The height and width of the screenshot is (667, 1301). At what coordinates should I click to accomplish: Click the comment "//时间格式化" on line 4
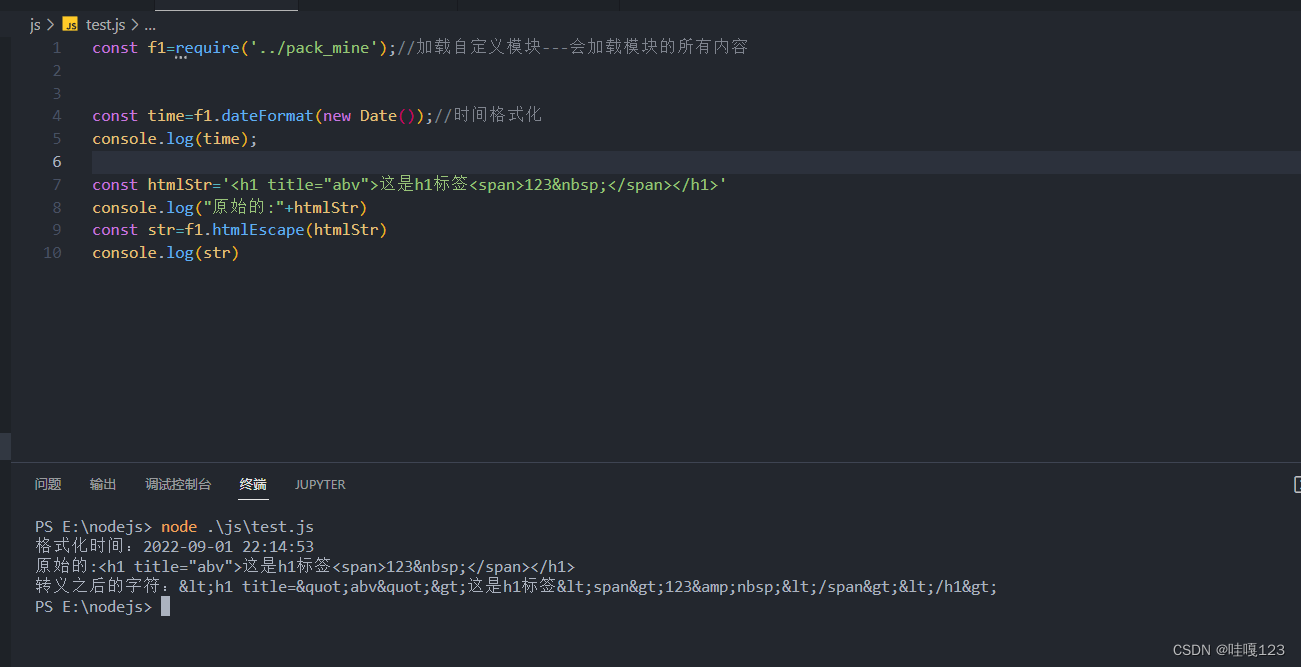(x=488, y=116)
